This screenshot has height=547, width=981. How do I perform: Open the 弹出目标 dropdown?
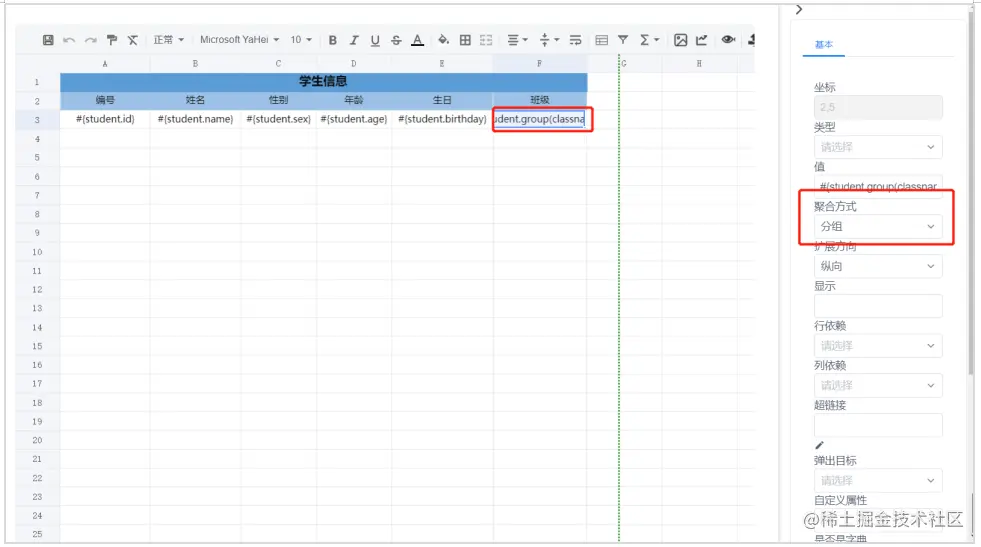coord(878,481)
